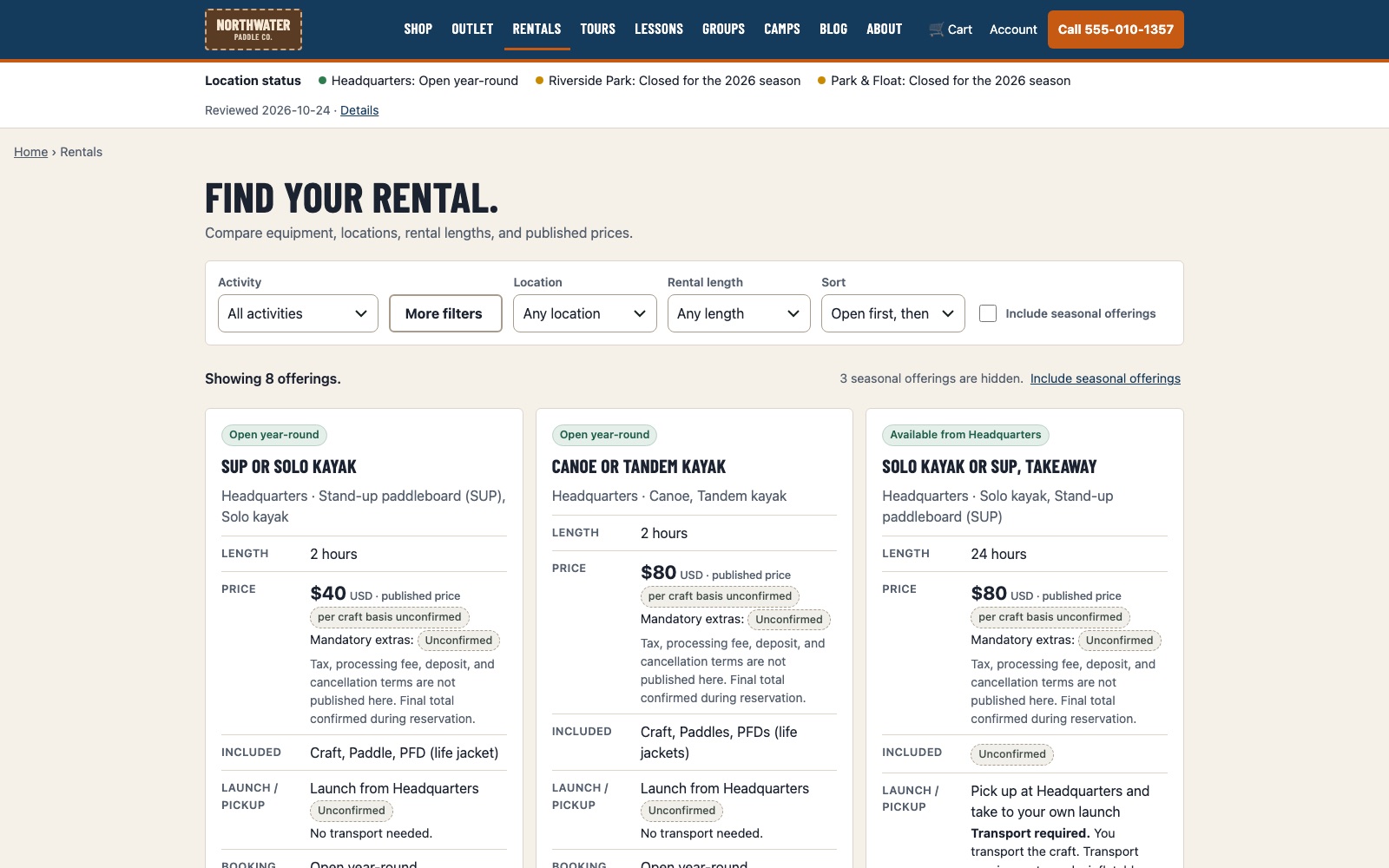This screenshot has width=1389, height=868.
Task: Click Headquarters: Open year-round status
Action: (425, 81)
